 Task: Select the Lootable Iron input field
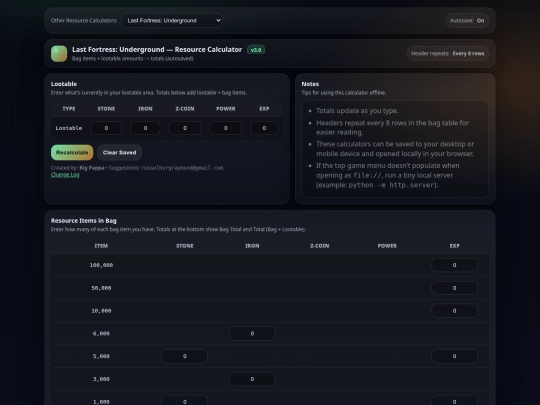pyautogui.click(x=145, y=128)
